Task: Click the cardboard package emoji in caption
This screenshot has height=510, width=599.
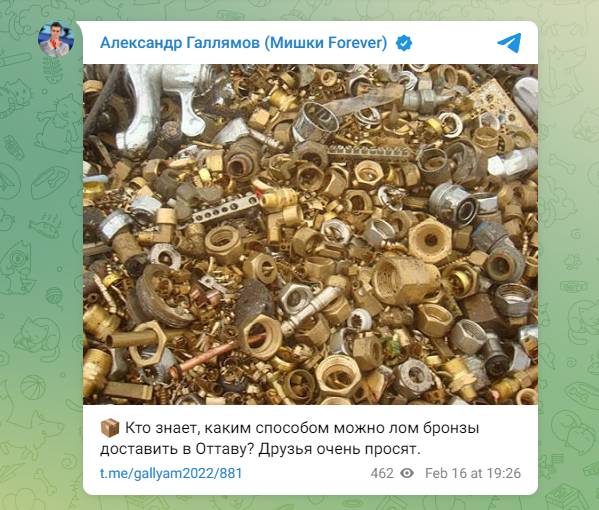Action: pos(110,428)
